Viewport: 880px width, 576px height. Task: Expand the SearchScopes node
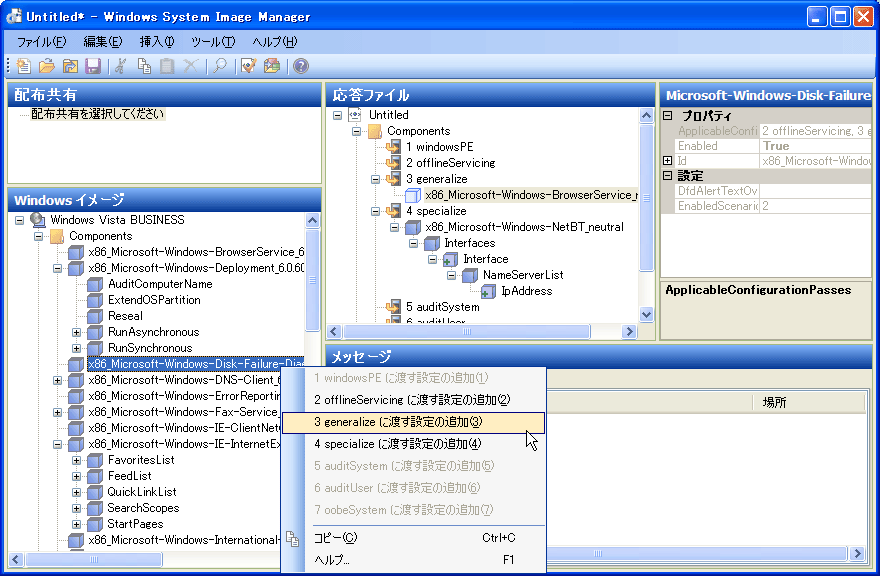pyautogui.click(x=76, y=508)
